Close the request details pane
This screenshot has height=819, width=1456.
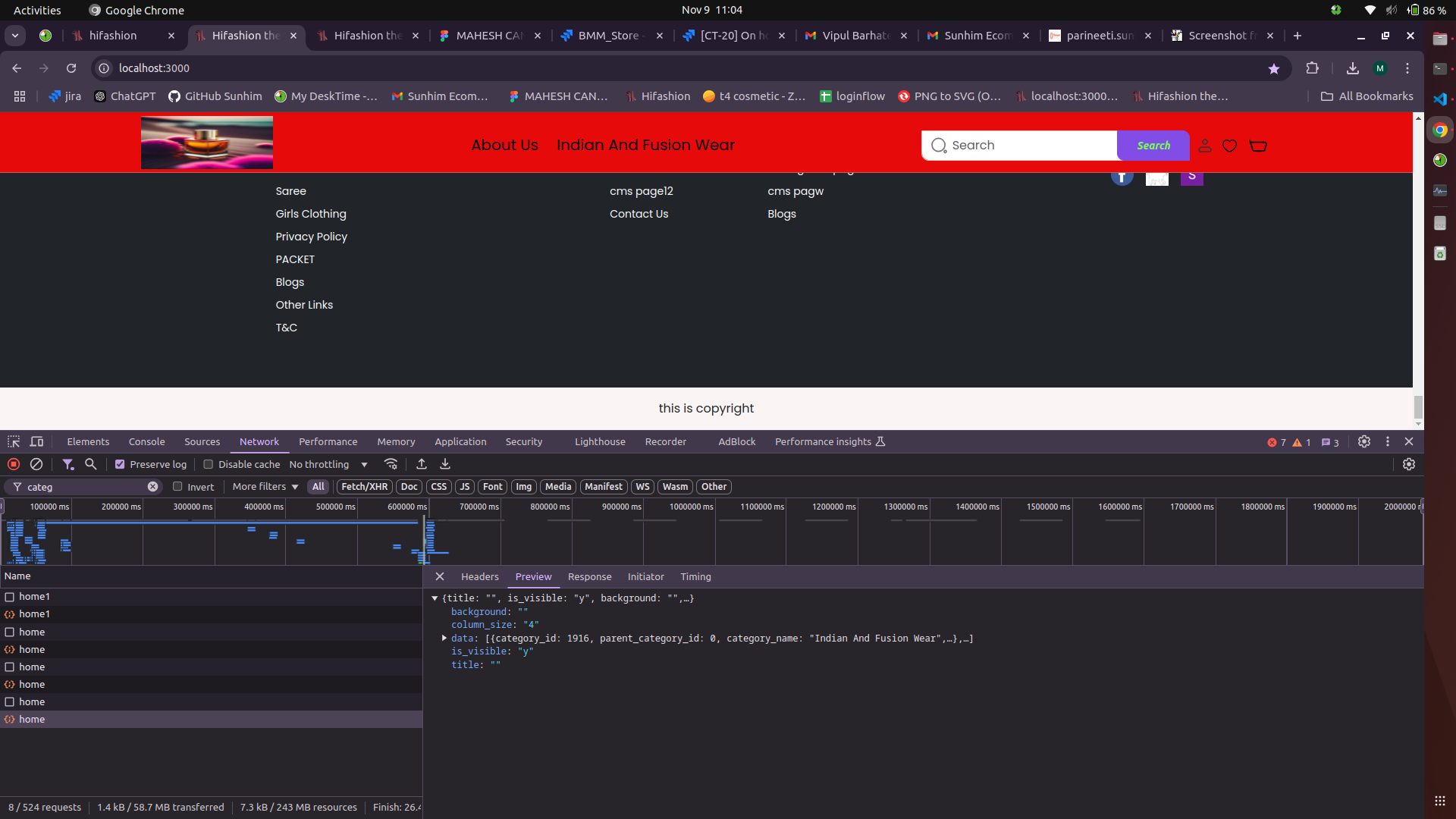pos(440,577)
